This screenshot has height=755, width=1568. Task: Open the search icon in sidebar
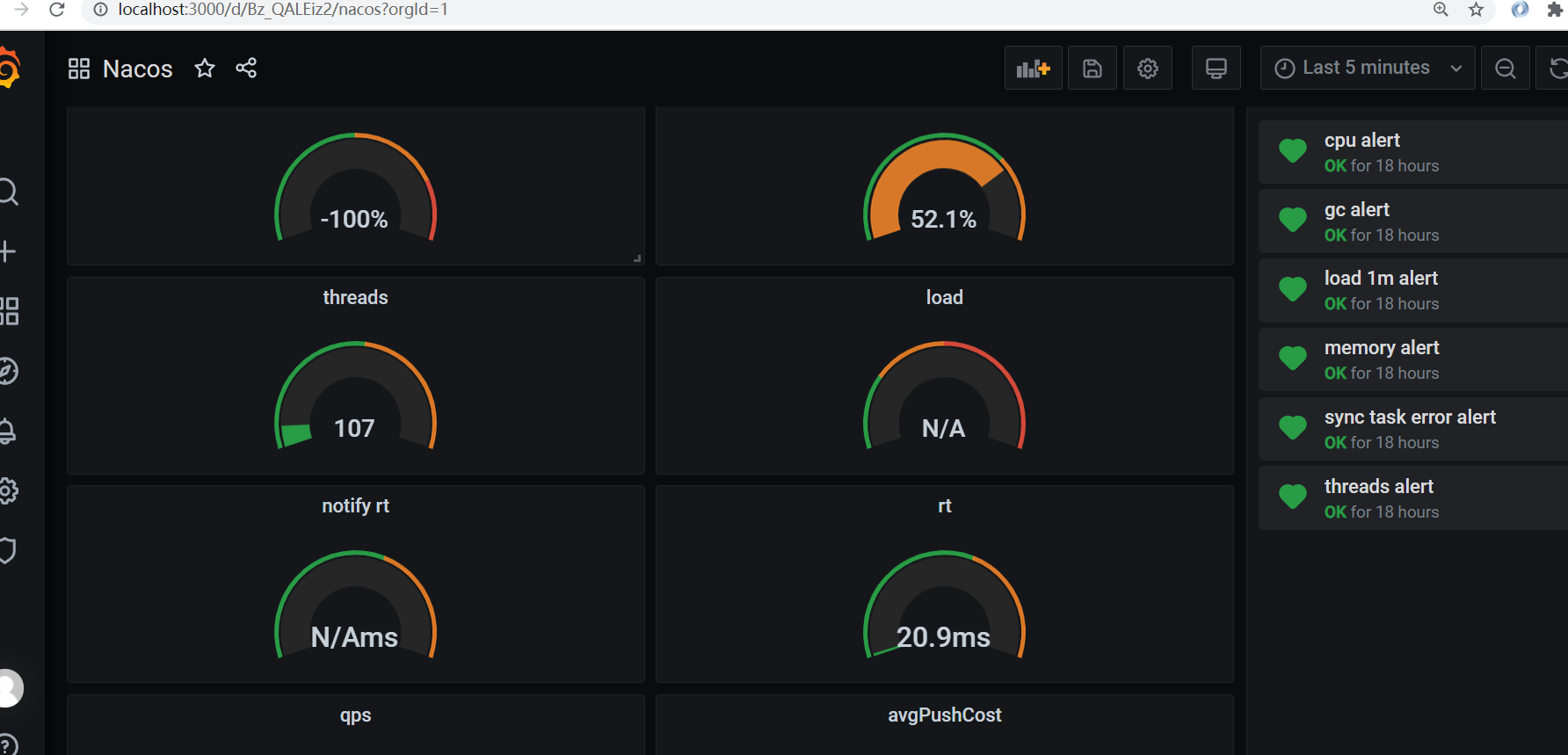[8, 192]
